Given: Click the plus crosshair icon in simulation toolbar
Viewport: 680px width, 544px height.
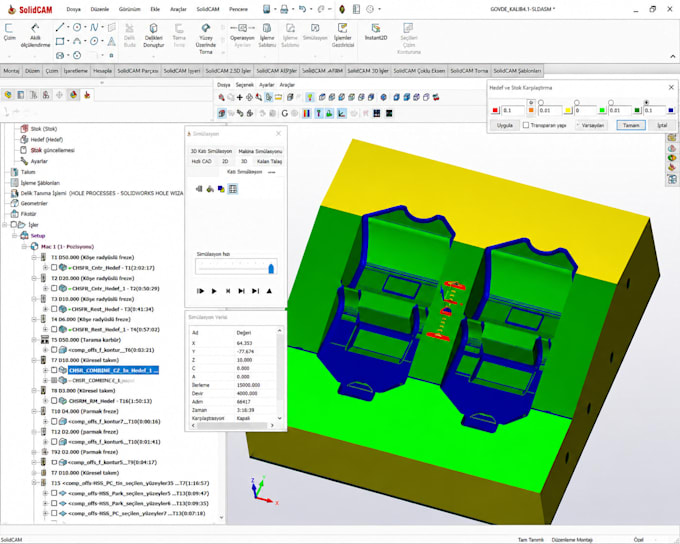Looking at the screenshot, I should pos(240,98).
